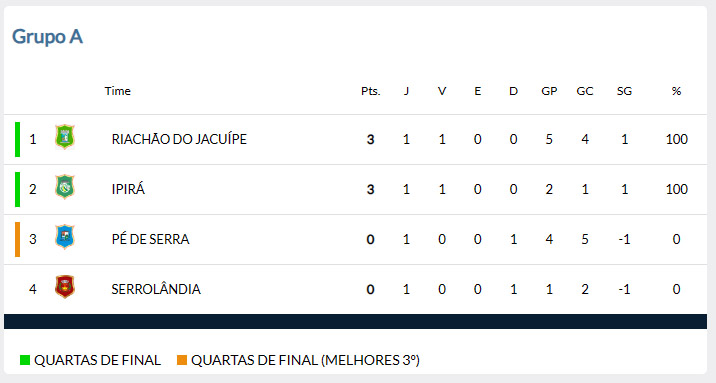The height and width of the screenshot is (383, 716).
Task: Click the Pts. column header
Action: (x=370, y=91)
